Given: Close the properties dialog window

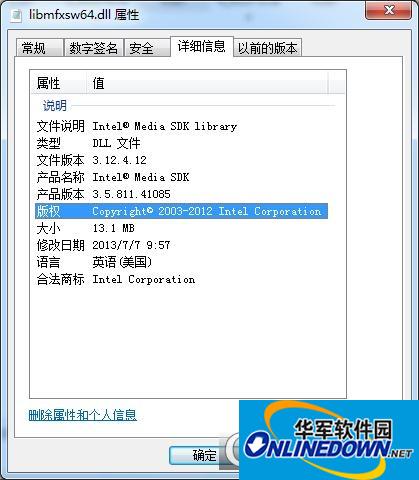Looking at the screenshot, I should tap(388, 11).
